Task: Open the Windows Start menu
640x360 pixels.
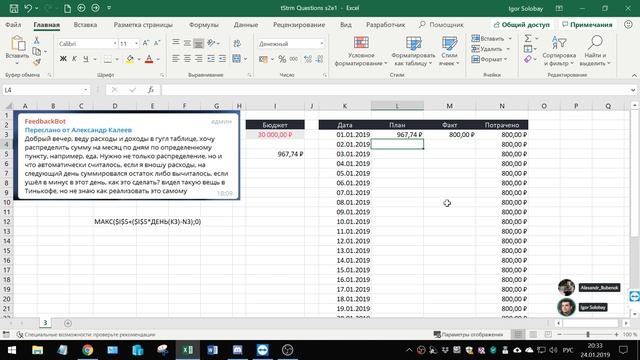Action: tap(12, 350)
